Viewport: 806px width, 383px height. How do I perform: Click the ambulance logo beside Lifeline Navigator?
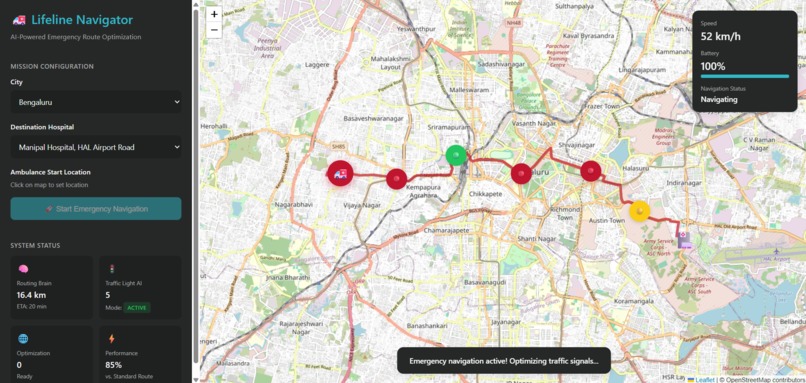(x=19, y=20)
